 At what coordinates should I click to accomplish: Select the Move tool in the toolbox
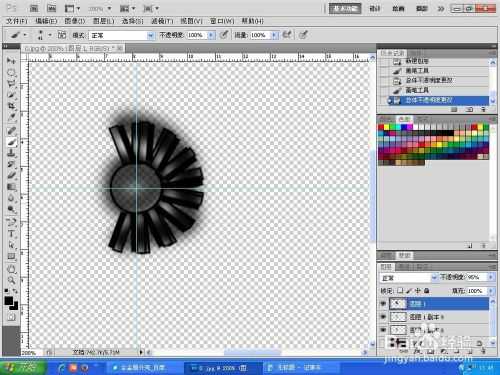pos(11,61)
